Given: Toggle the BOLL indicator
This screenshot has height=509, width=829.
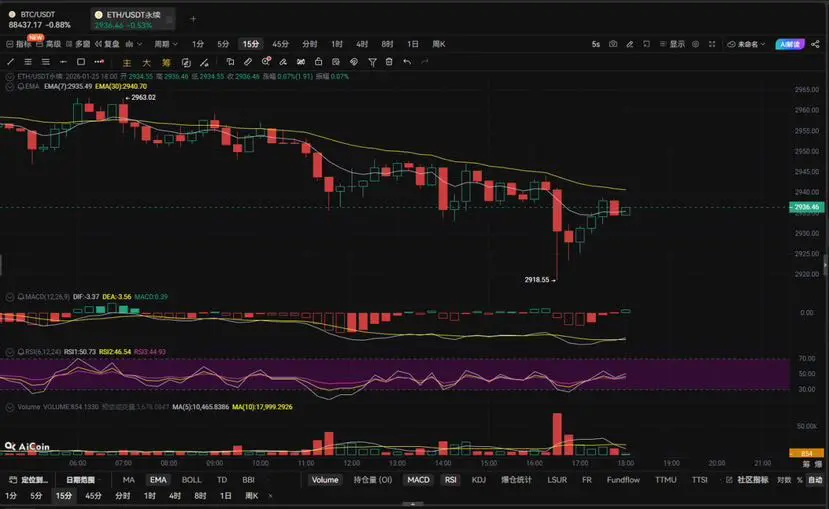Looking at the screenshot, I should [191, 480].
